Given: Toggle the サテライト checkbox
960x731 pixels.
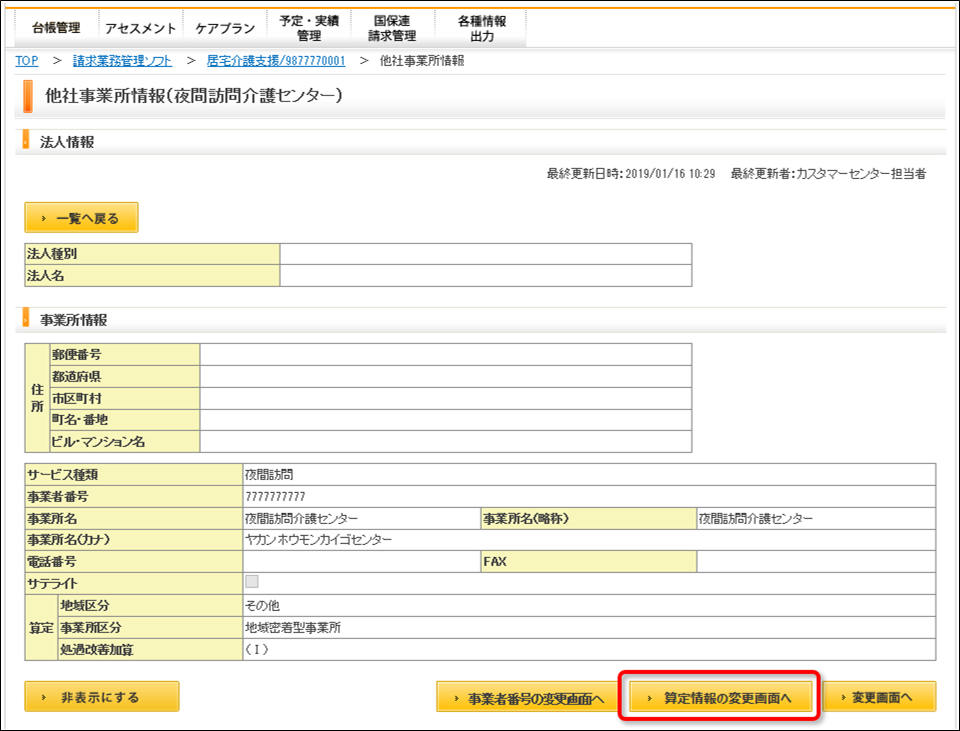Looking at the screenshot, I should click(x=252, y=582).
